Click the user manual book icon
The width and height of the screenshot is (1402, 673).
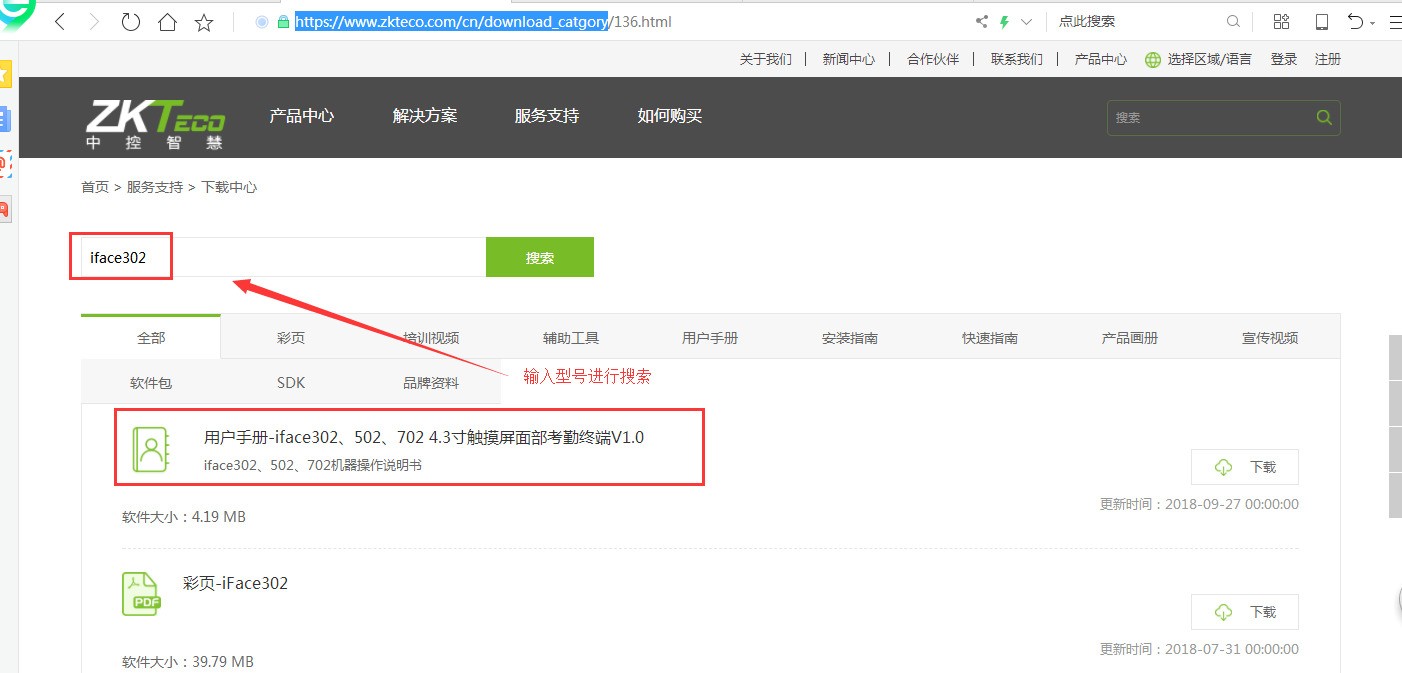pos(152,449)
